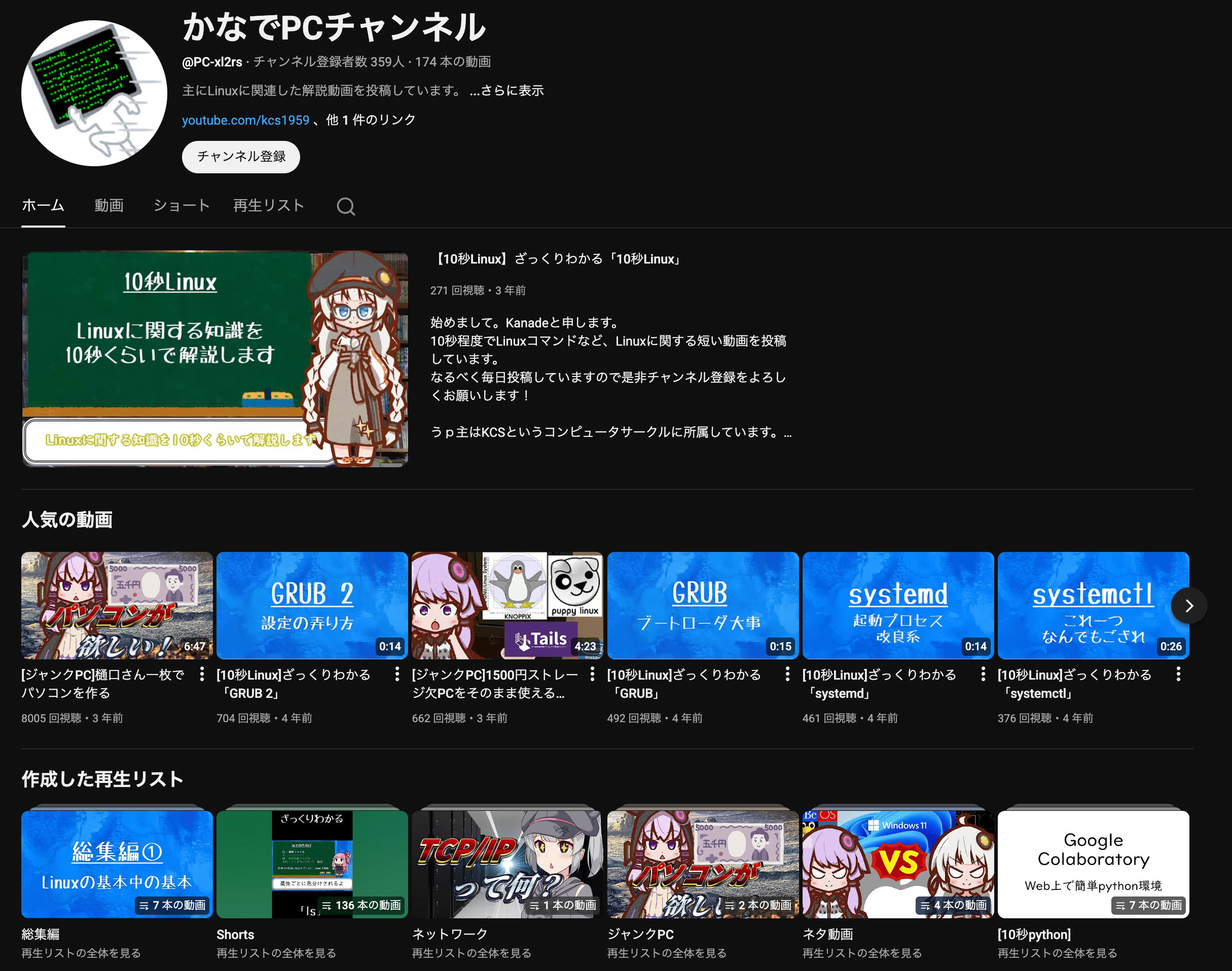Open the Google Colaboratory playlist thumbnail
Image resolution: width=1232 pixels, height=971 pixels.
pyautogui.click(x=1093, y=864)
